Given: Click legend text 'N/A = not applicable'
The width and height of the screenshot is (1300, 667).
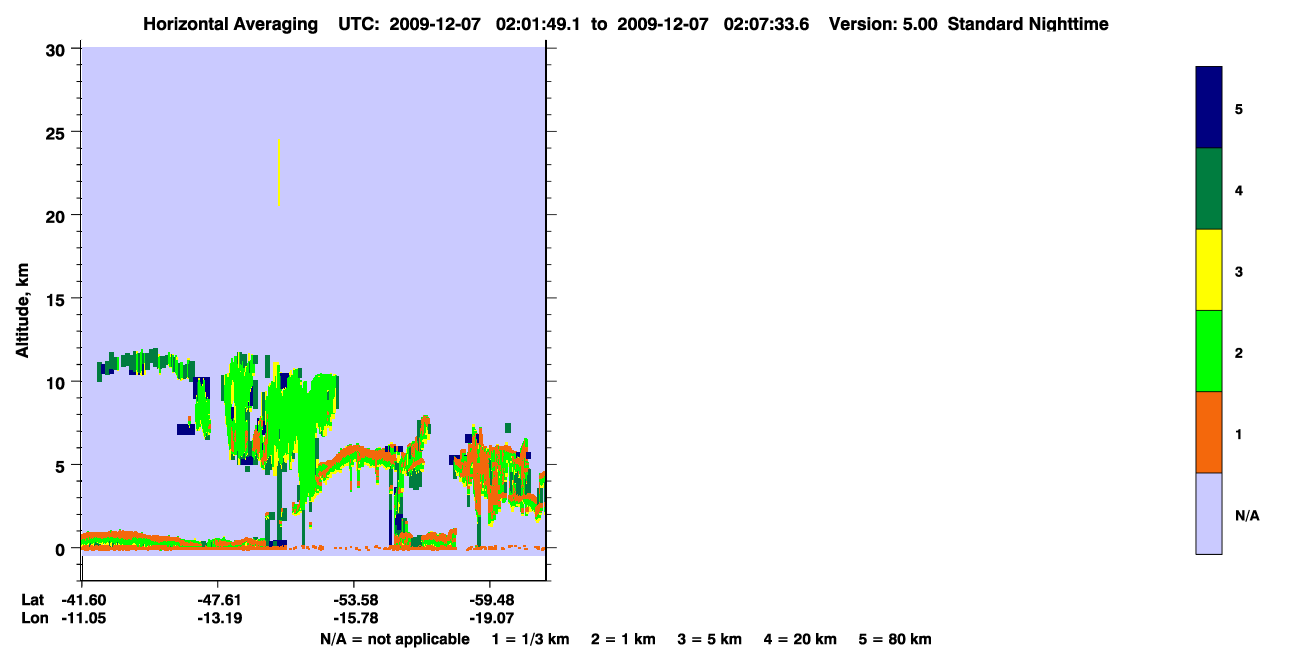Looking at the screenshot, I should pyautogui.click(x=394, y=639).
